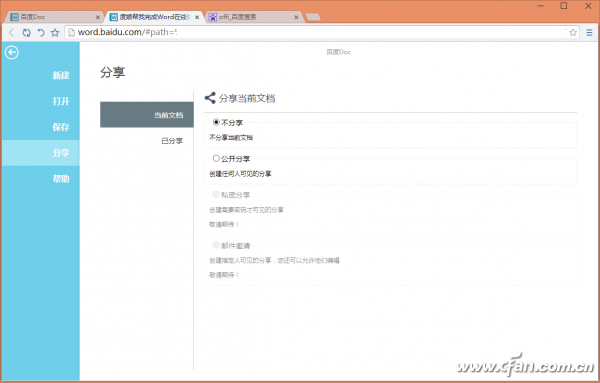Open the 当前文档 sub-tab
Viewport: 600px width, 383px height.
(147, 115)
